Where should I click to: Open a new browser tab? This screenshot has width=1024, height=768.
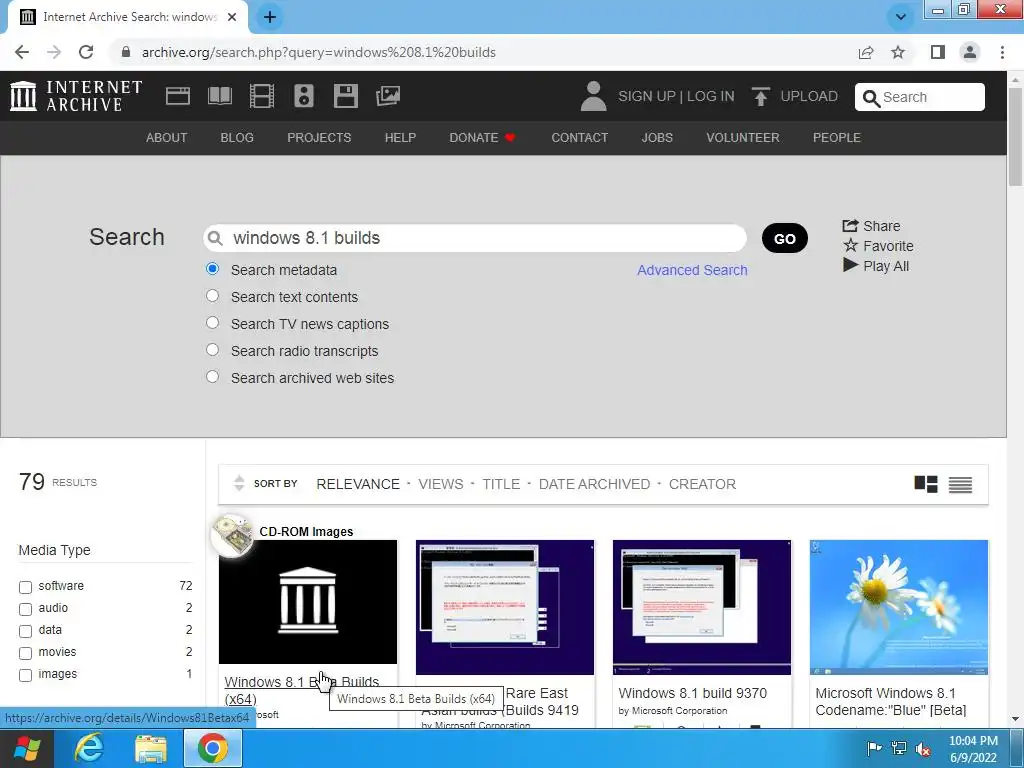tap(270, 17)
